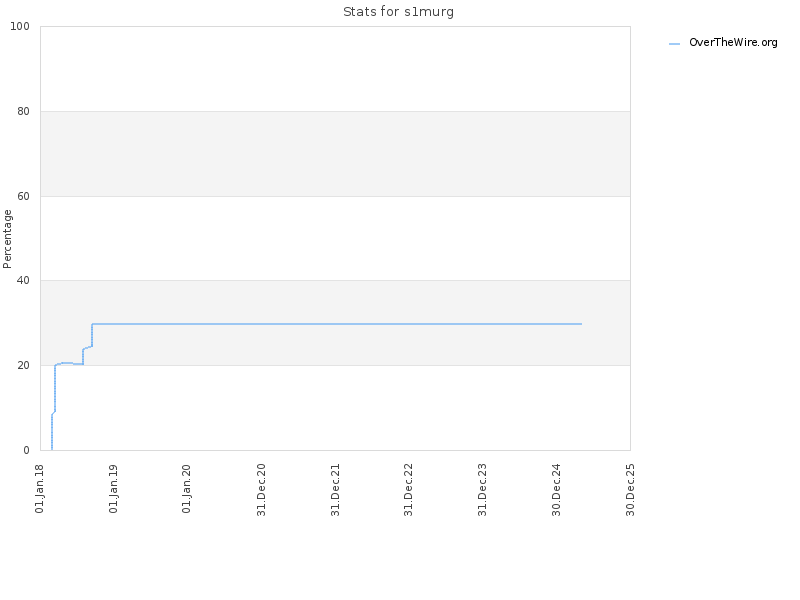
Task: Click the 01.Jan.19 x-axis label
Action: 113,489
